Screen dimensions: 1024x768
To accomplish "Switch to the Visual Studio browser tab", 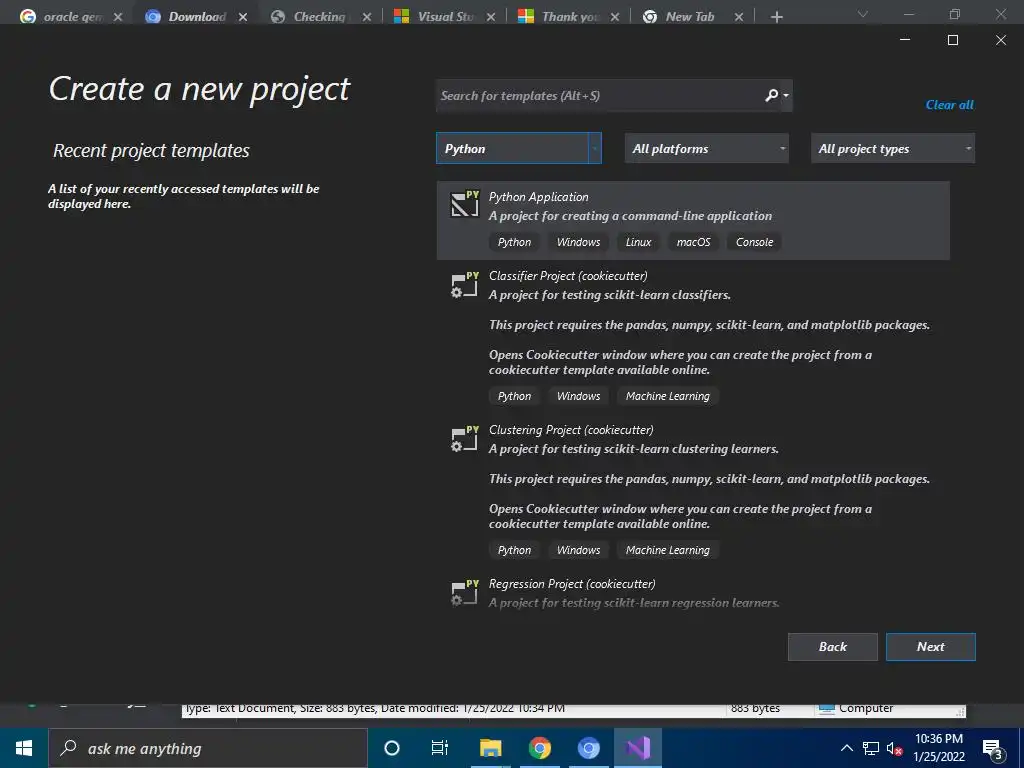I will 444,16.
